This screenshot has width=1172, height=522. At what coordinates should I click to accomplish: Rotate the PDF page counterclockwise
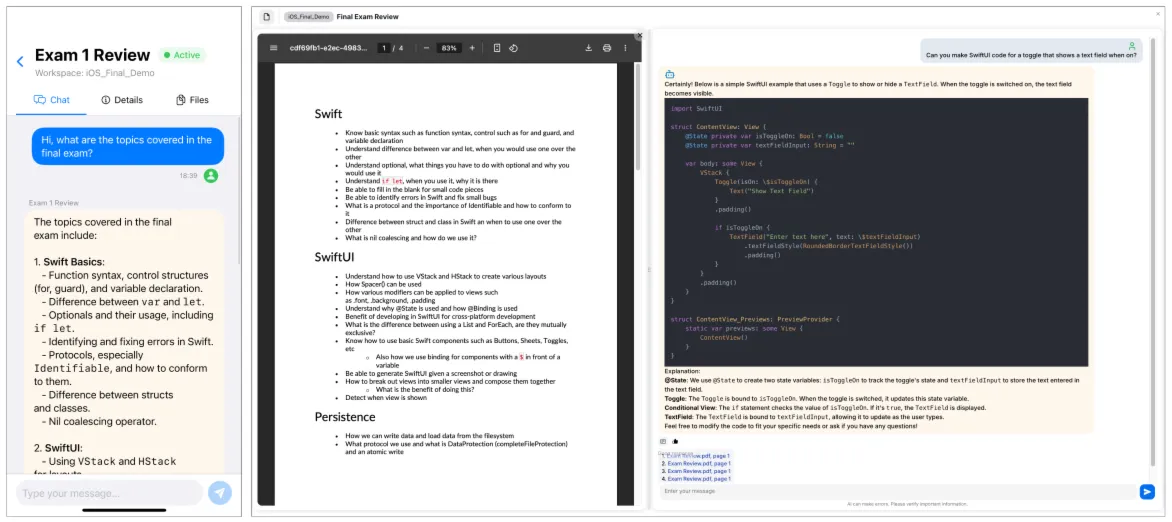[x=513, y=48]
